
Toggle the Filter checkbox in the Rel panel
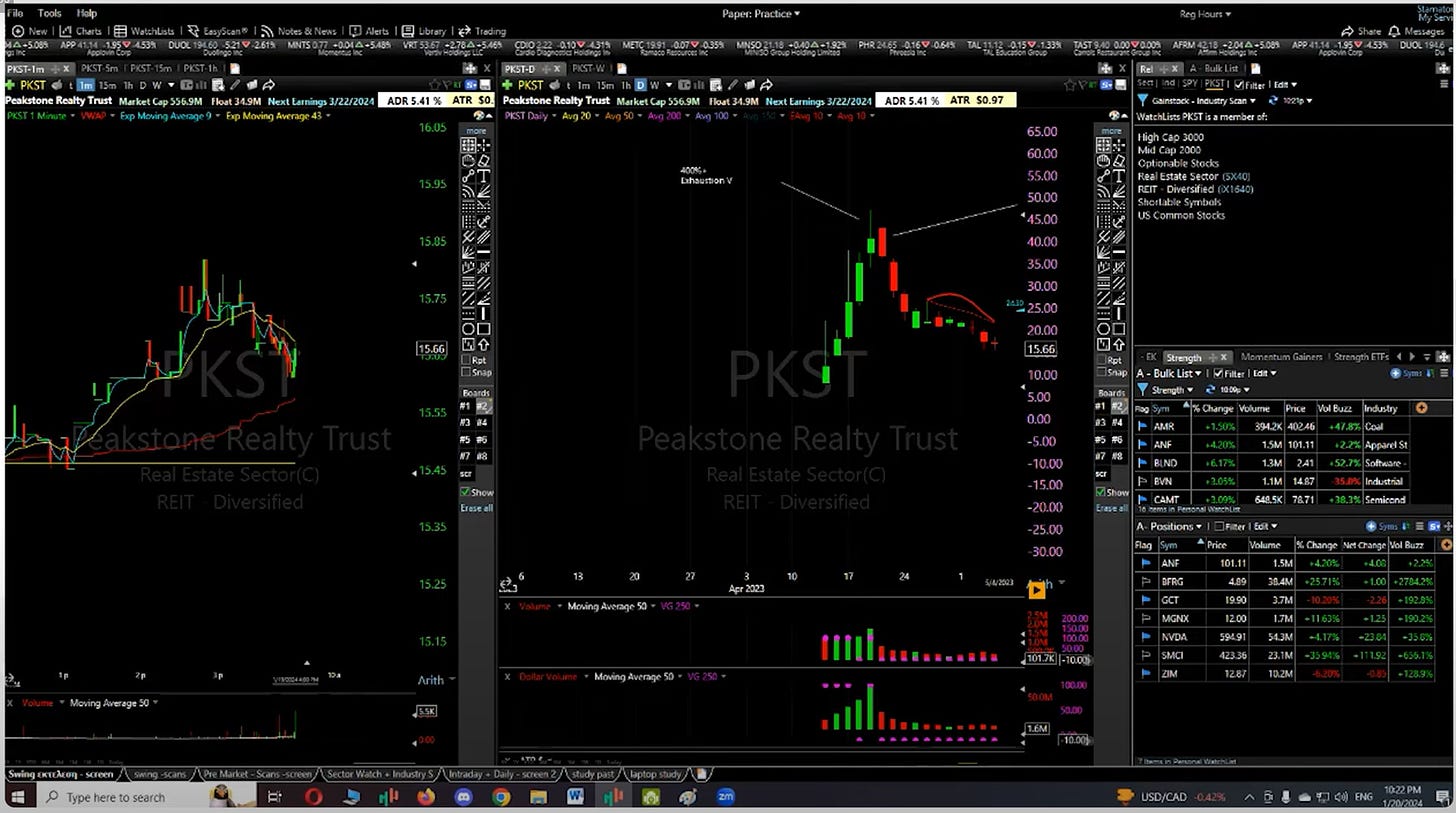1238,85
